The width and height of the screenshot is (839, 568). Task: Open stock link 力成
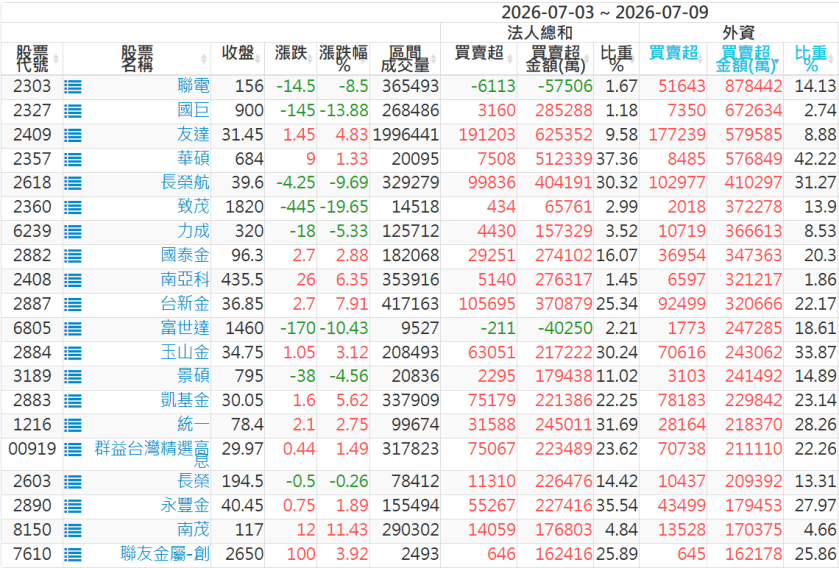pos(193,231)
